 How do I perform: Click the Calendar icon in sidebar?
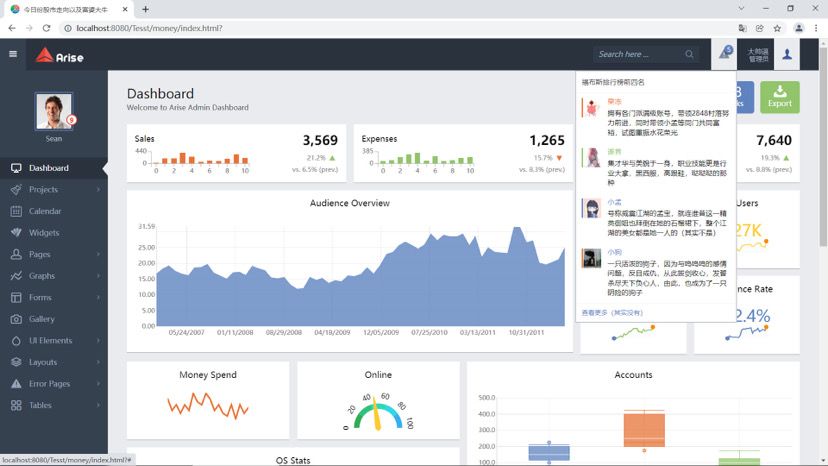16,211
